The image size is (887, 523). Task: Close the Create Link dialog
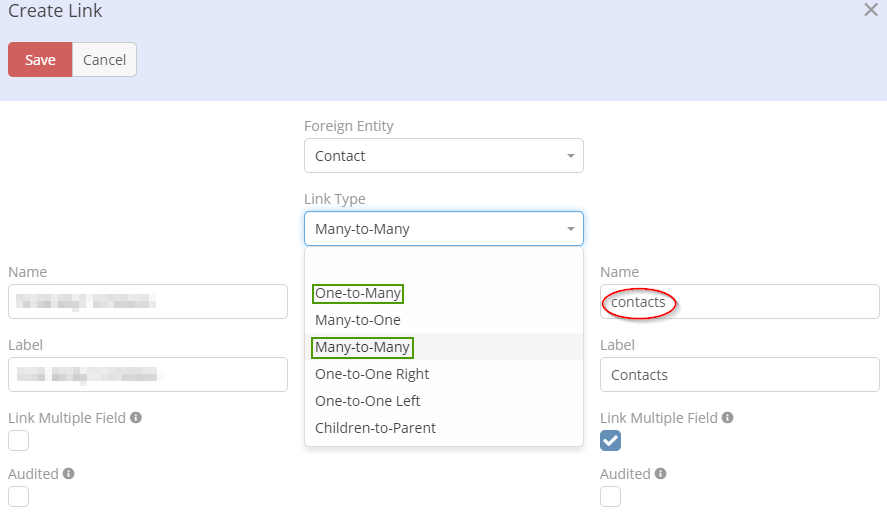coord(870,10)
